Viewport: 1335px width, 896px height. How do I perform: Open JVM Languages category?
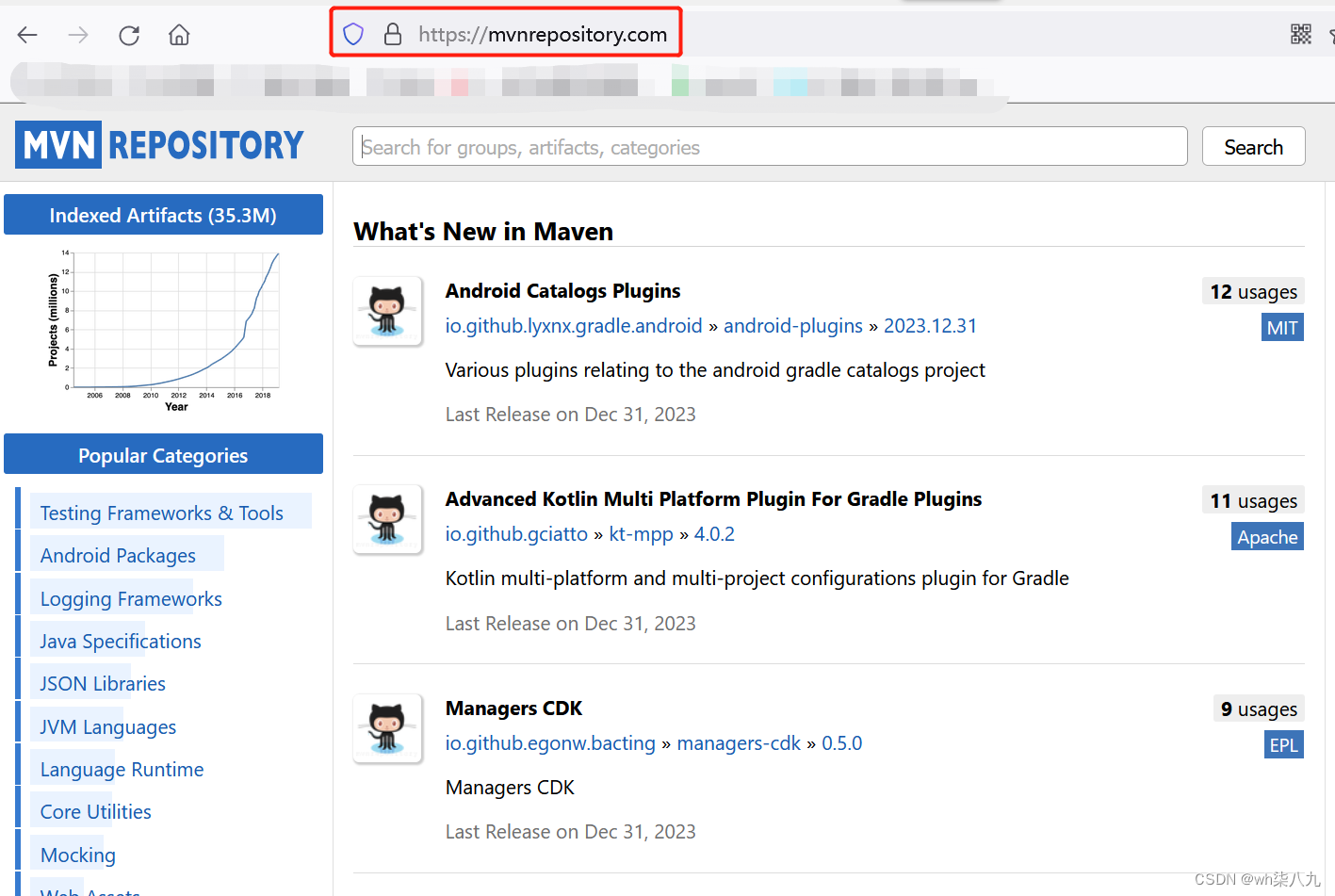(x=108, y=726)
